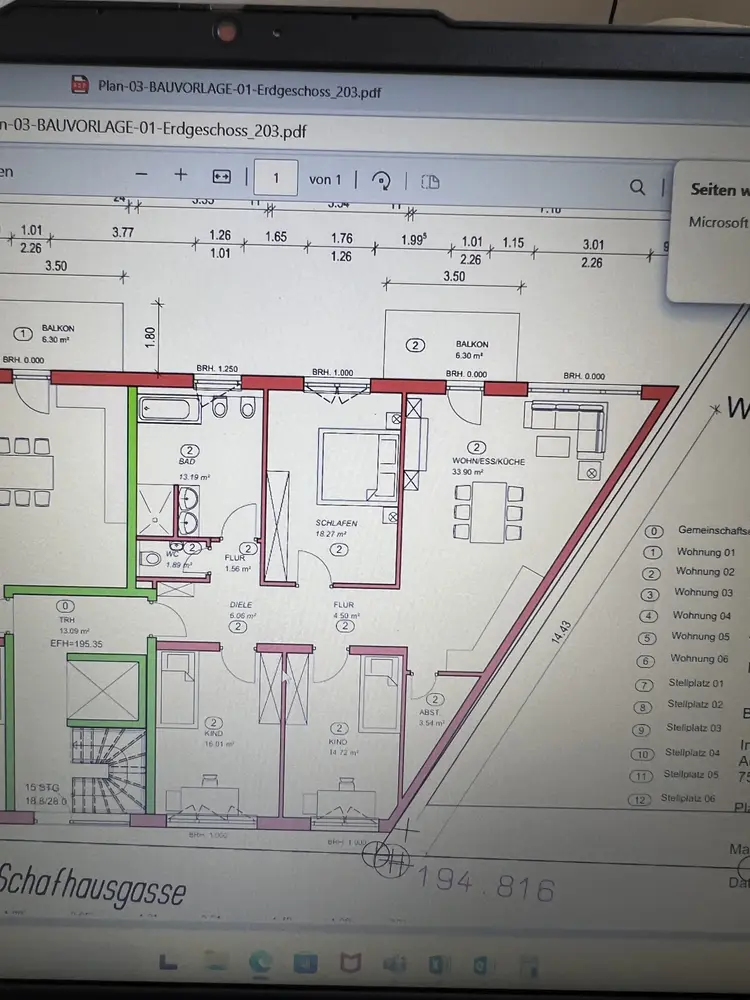Click the 'Stellplatz 03' legend entry
This screenshot has width=750, height=1000.
pos(694,728)
